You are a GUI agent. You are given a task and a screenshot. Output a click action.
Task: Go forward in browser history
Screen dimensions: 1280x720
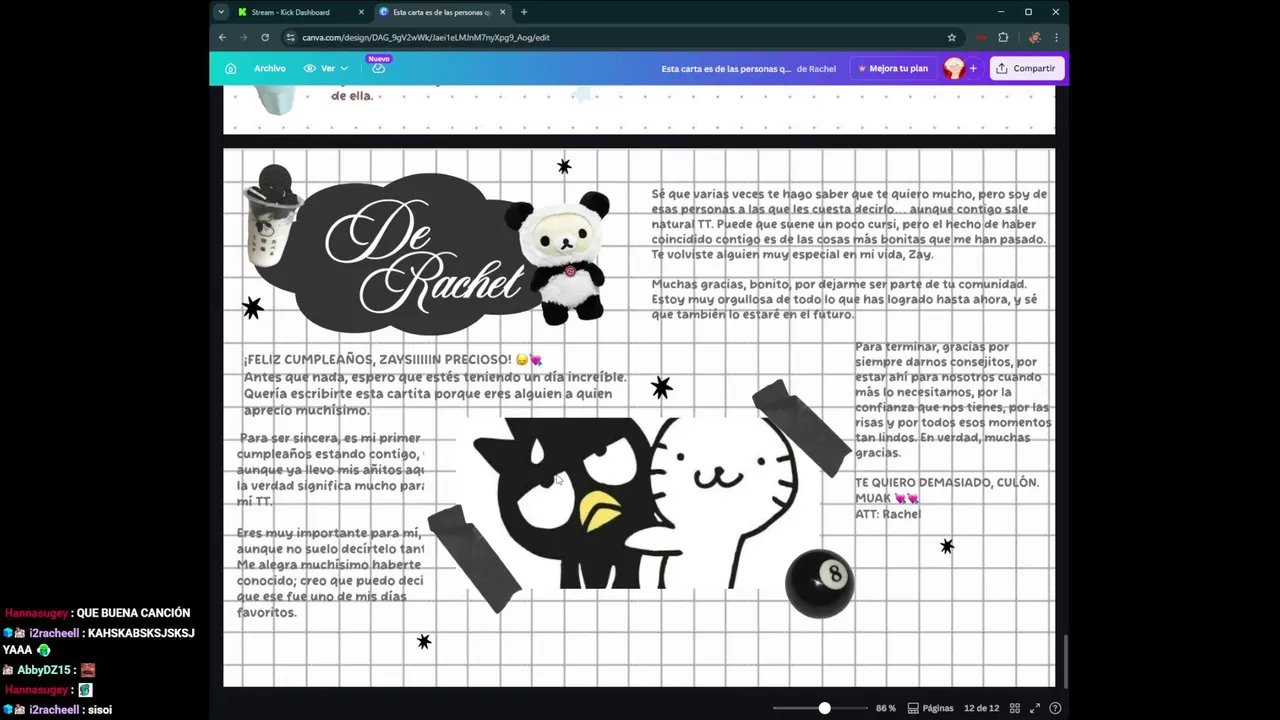tap(243, 37)
